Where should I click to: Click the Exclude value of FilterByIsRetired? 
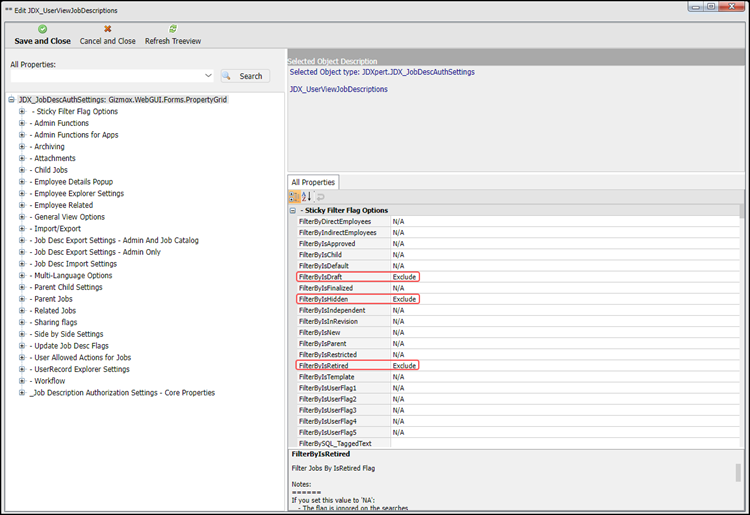pyautogui.click(x=404, y=365)
